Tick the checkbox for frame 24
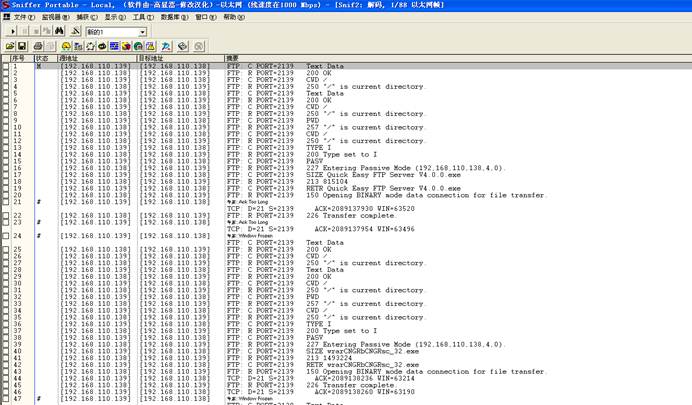 [5, 236]
